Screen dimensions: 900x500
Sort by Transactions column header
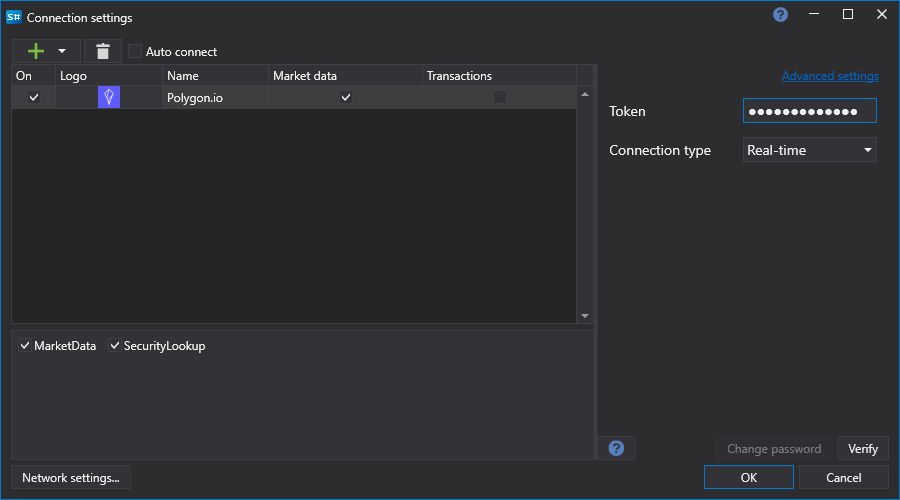pos(499,76)
